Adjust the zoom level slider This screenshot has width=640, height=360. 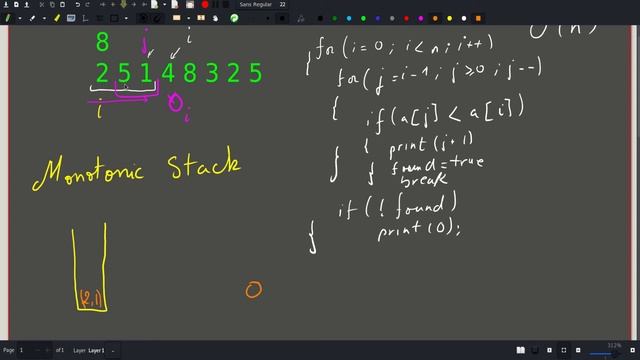(606, 354)
